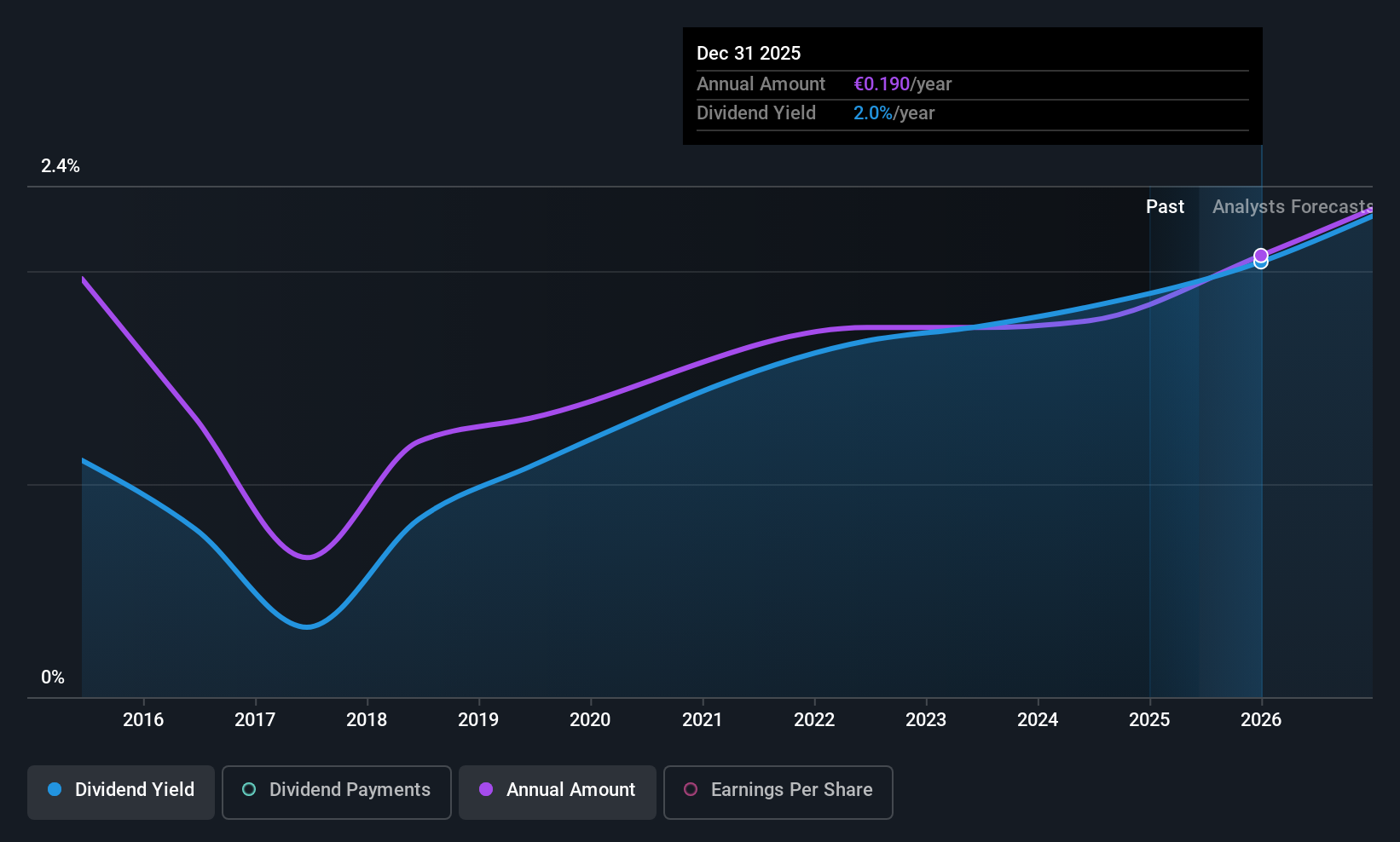Click the purple Annual Amount legend dot
This screenshot has width=1400, height=842.
(x=486, y=790)
